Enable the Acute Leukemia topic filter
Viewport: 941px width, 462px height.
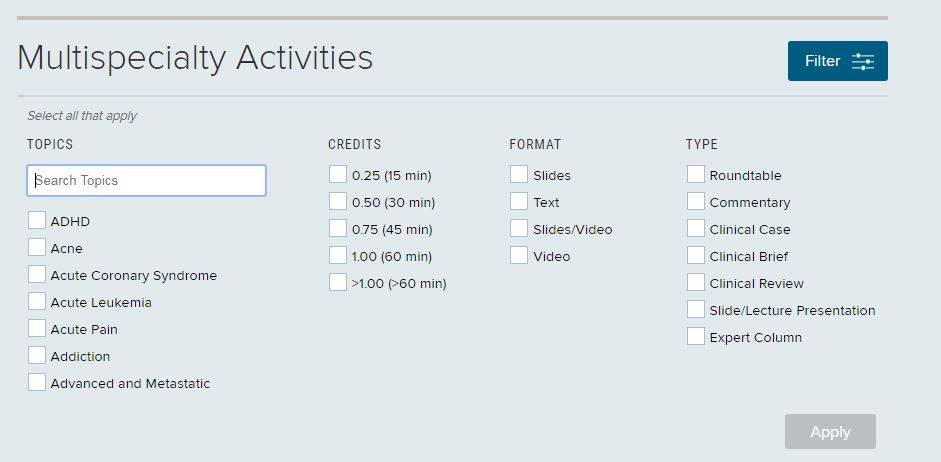tap(37, 301)
